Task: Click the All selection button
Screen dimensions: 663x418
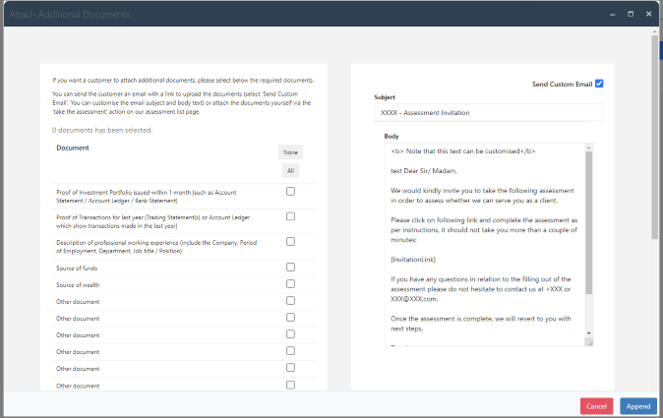Action: [x=290, y=171]
